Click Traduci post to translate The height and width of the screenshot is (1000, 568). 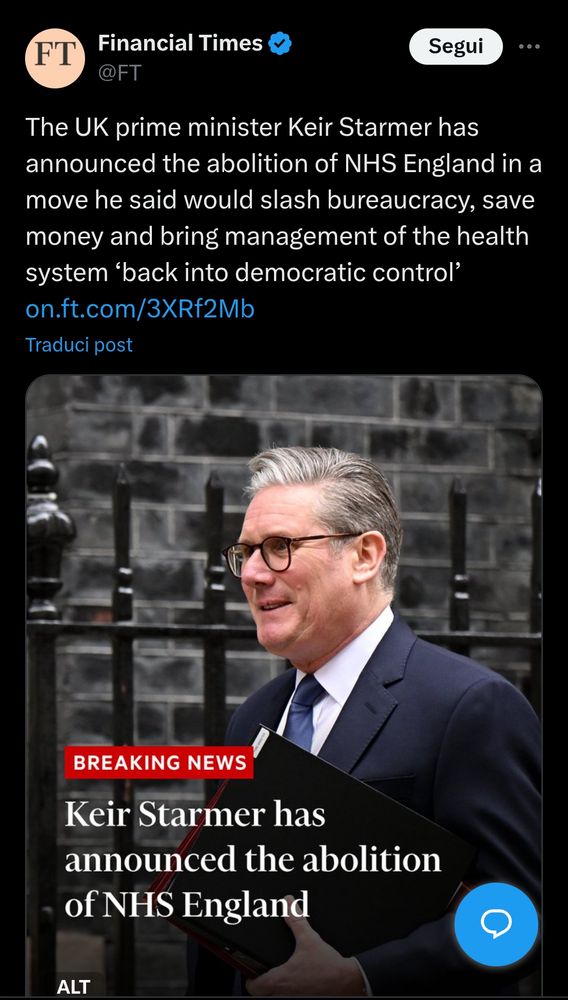[79, 345]
